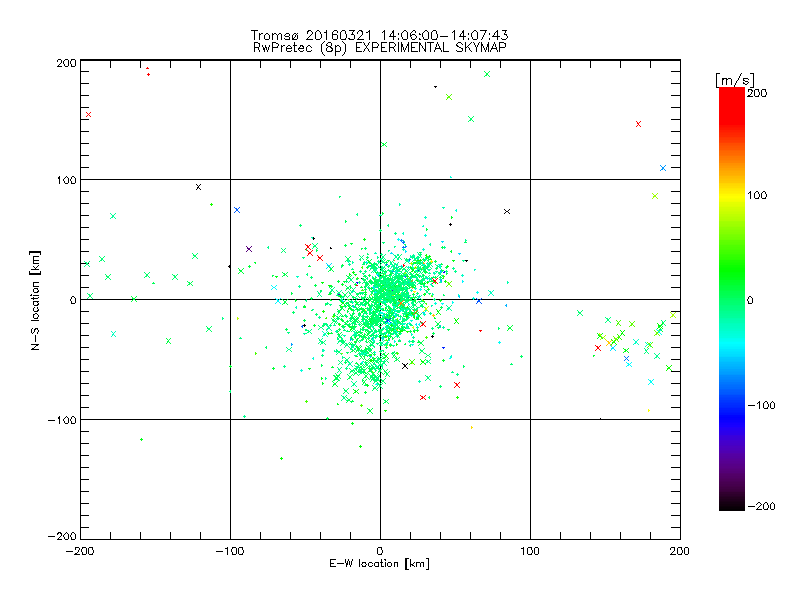Click the E-W axis tick label "-200"
The height and width of the screenshot is (600, 800).
pyautogui.click(x=80, y=551)
